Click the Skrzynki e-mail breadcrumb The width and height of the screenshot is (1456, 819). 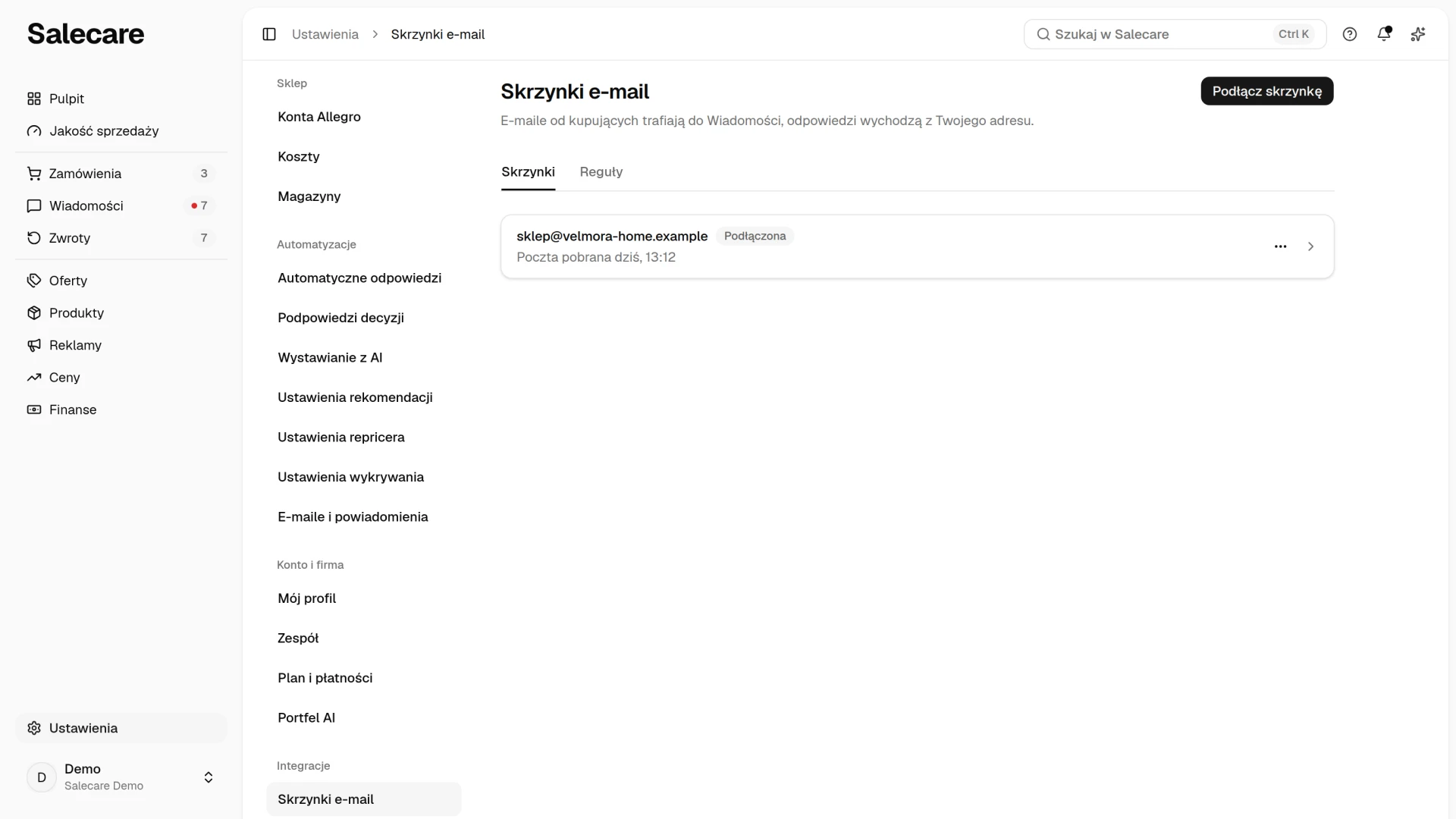[x=438, y=34]
